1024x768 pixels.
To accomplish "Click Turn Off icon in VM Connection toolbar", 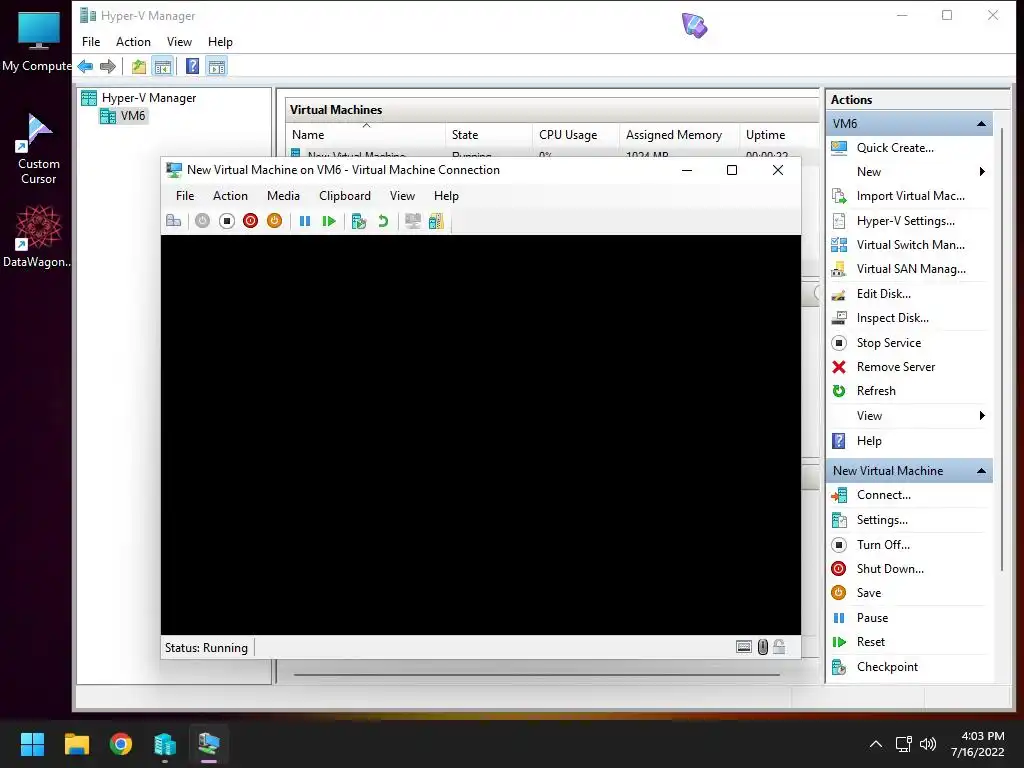I will point(227,221).
